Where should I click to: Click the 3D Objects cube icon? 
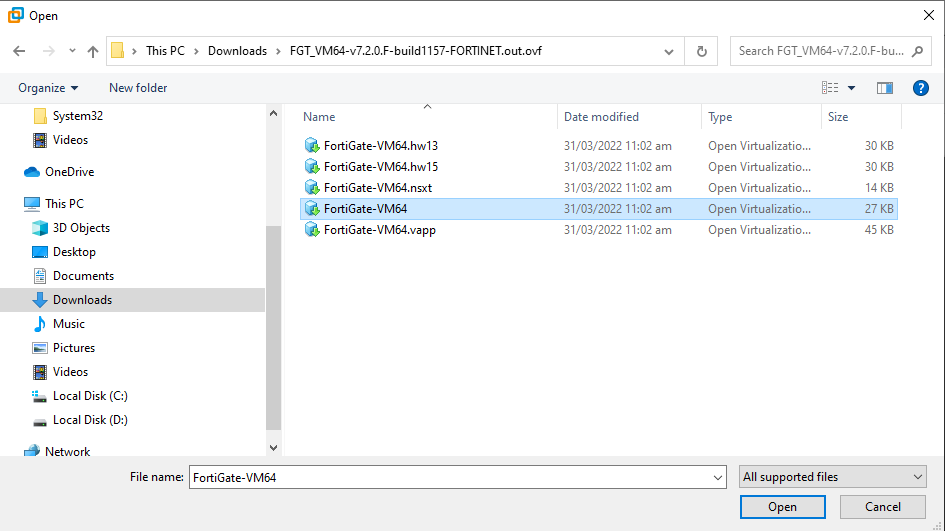tap(40, 228)
